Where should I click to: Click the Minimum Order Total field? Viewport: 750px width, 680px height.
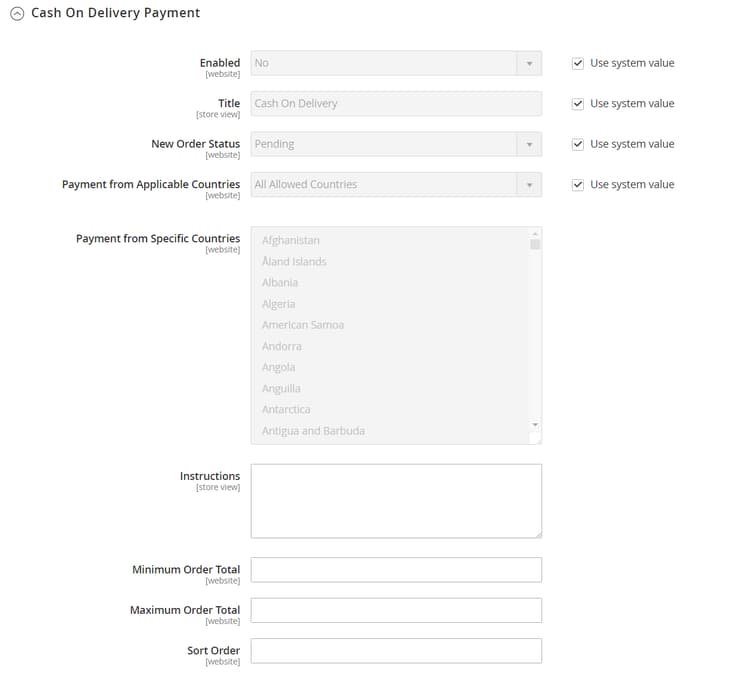coord(396,570)
